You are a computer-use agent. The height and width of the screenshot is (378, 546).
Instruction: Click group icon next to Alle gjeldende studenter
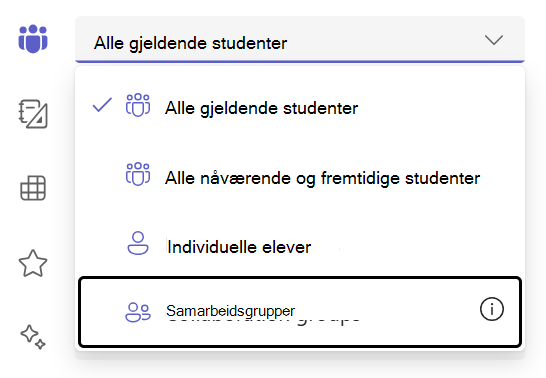[138, 105]
